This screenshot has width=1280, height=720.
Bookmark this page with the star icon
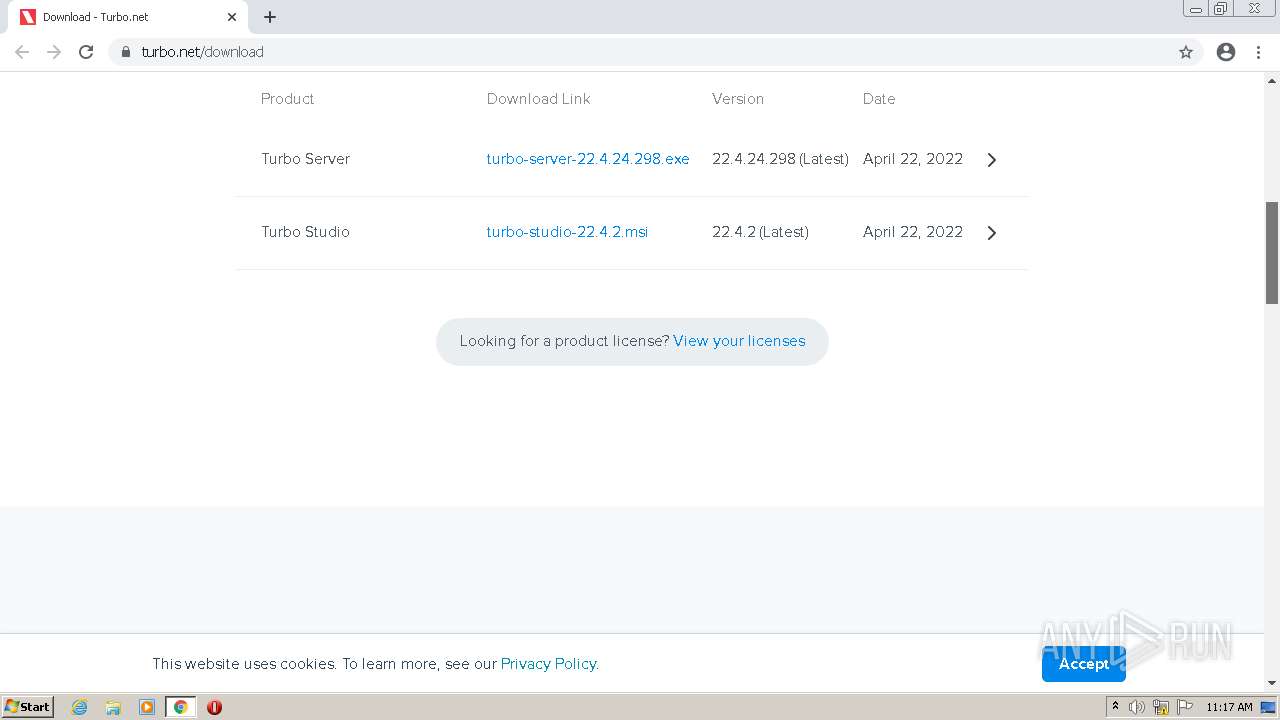pyautogui.click(x=1186, y=52)
